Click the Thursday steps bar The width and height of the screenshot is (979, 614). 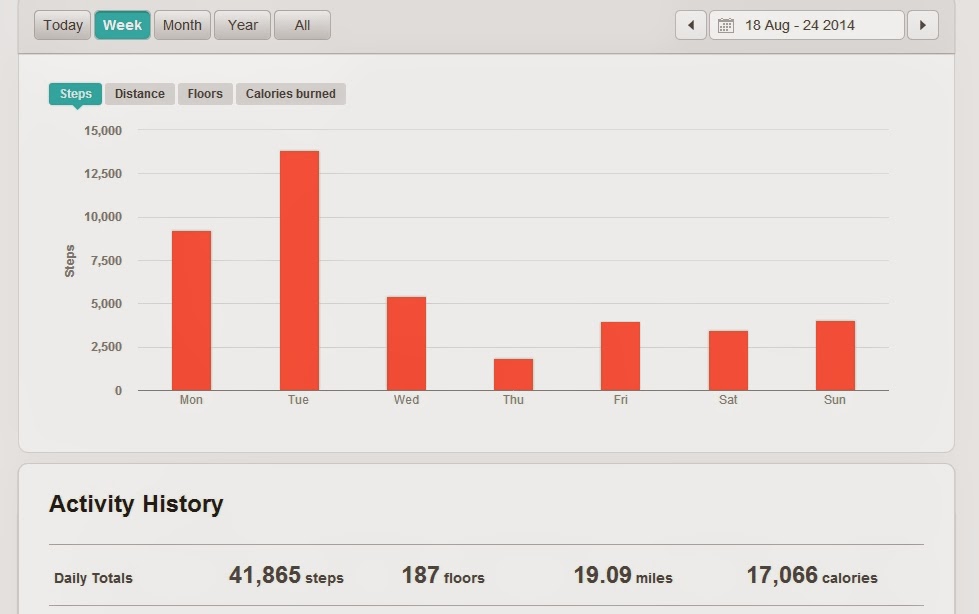pyautogui.click(x=513, y=374)
